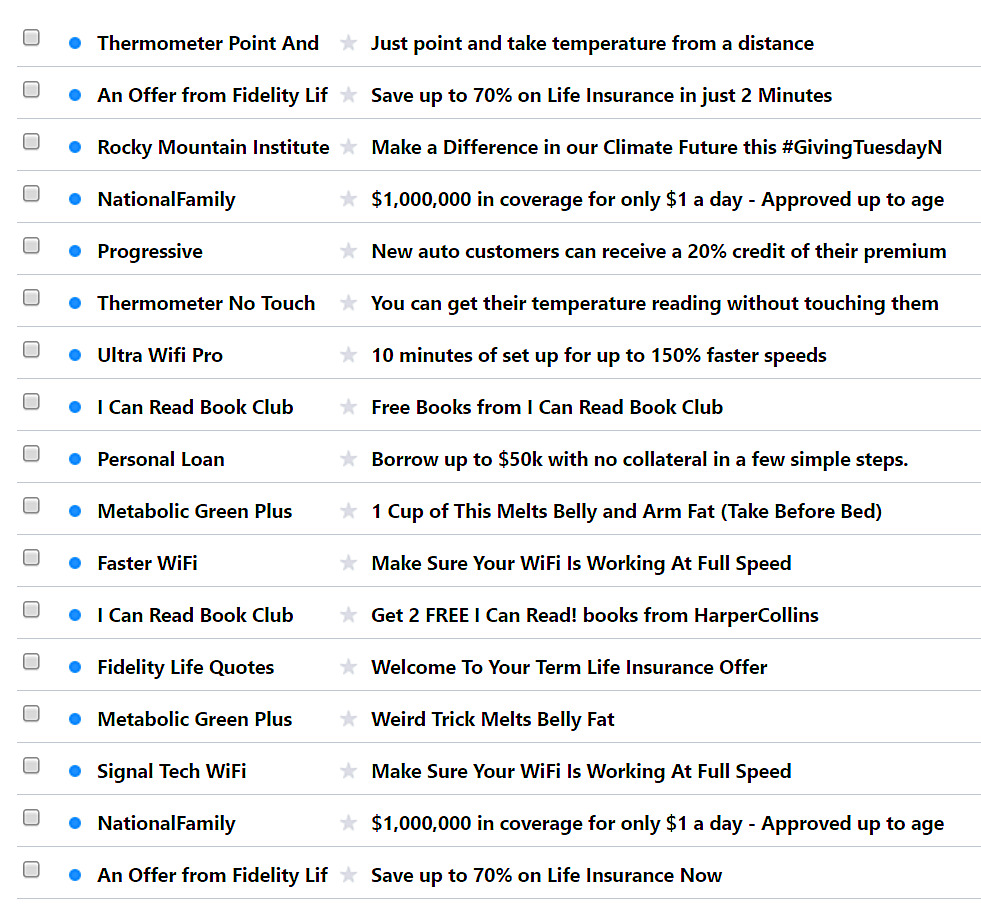The height and width of the screenshot is (911, 981).
Task: Check the Personal Loan email checkbox
Action: (31, 453)
